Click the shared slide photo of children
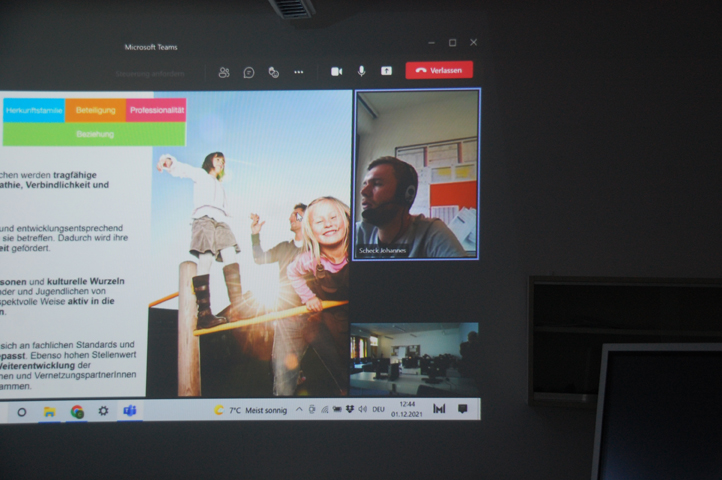 click(251, 243)
